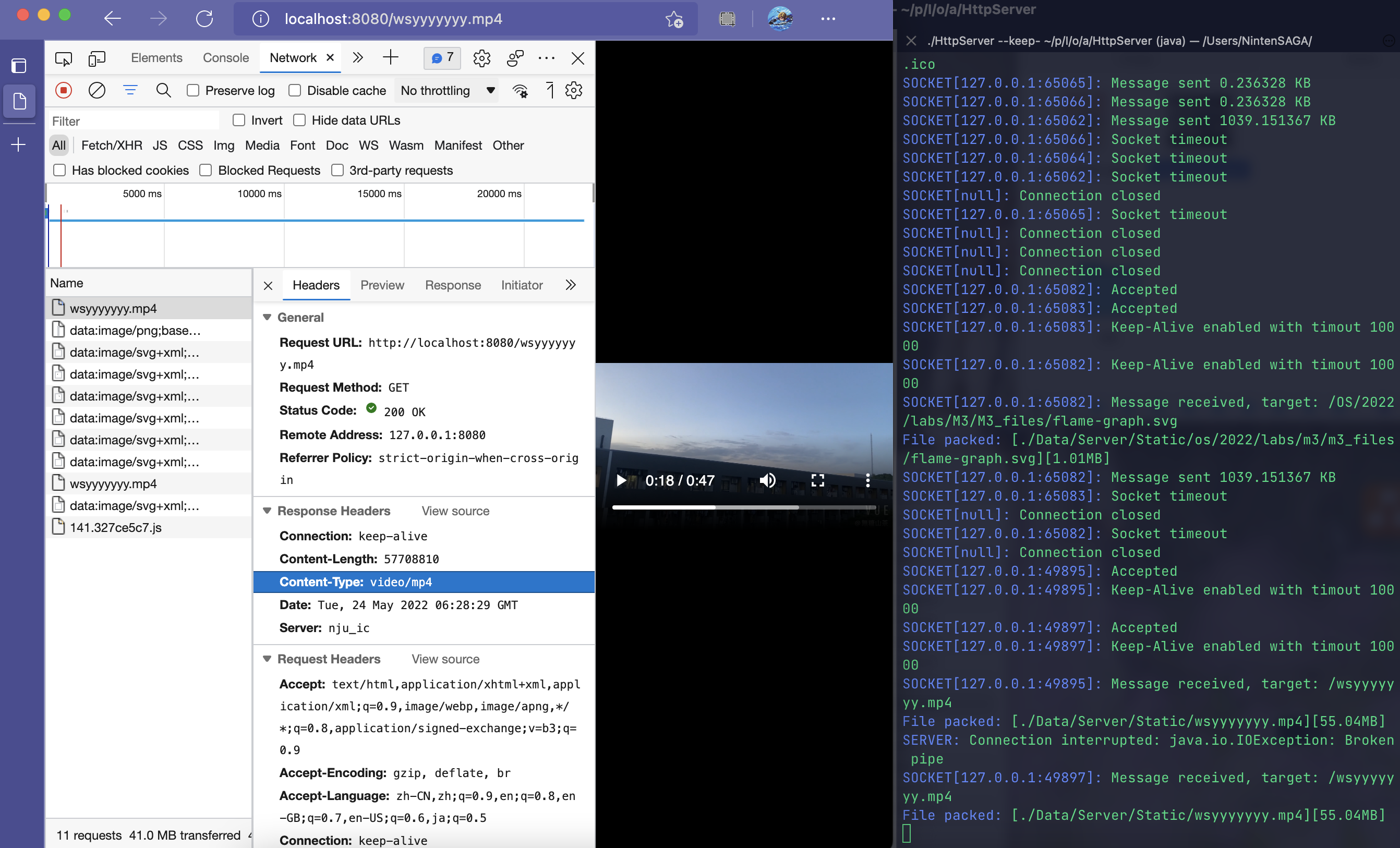
Task: Click the record network log icon
Action: click(x=64, y=90)
